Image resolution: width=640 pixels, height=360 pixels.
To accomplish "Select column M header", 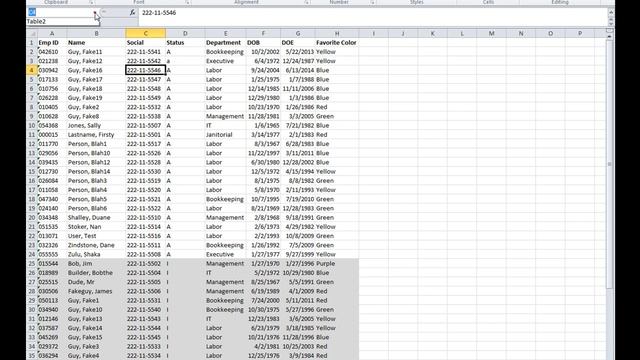I will pyautogui.click(x=491, y=33).
